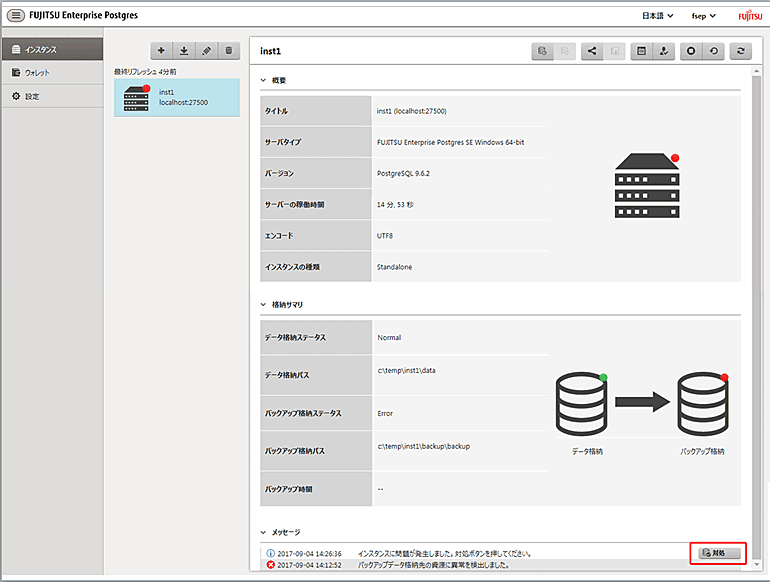Open the fsep user dropdown
This screenshot has width=770, height=582.
pyautogui.click(x=703, y=16)
